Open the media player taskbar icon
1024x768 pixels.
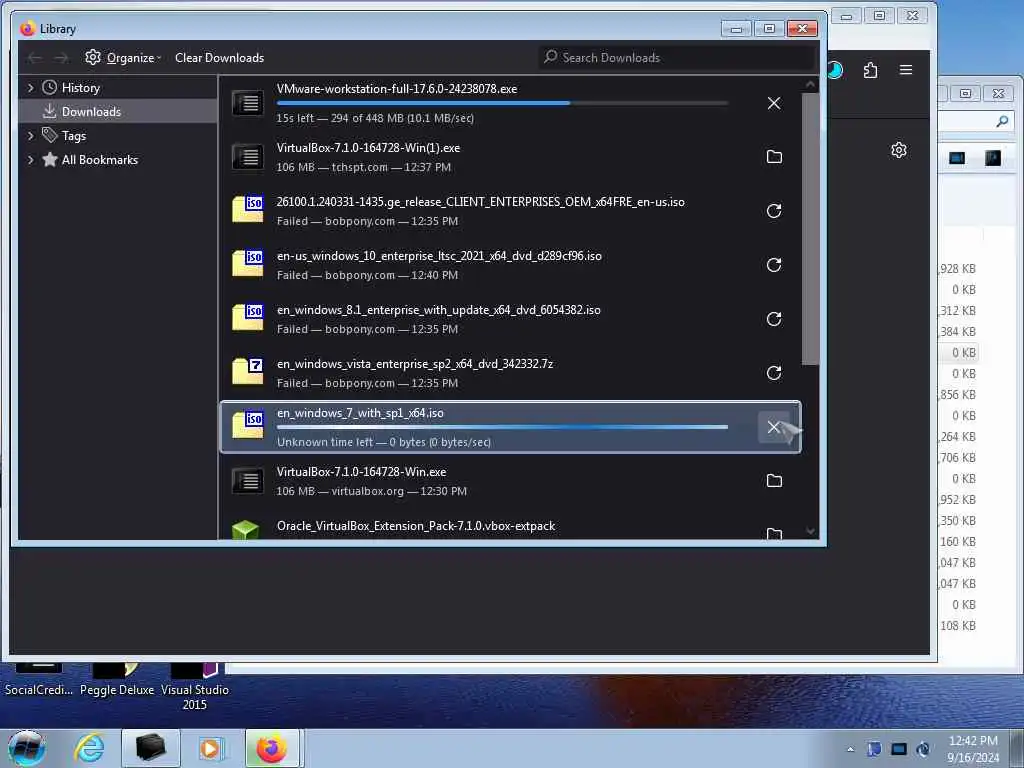[211, 748]
